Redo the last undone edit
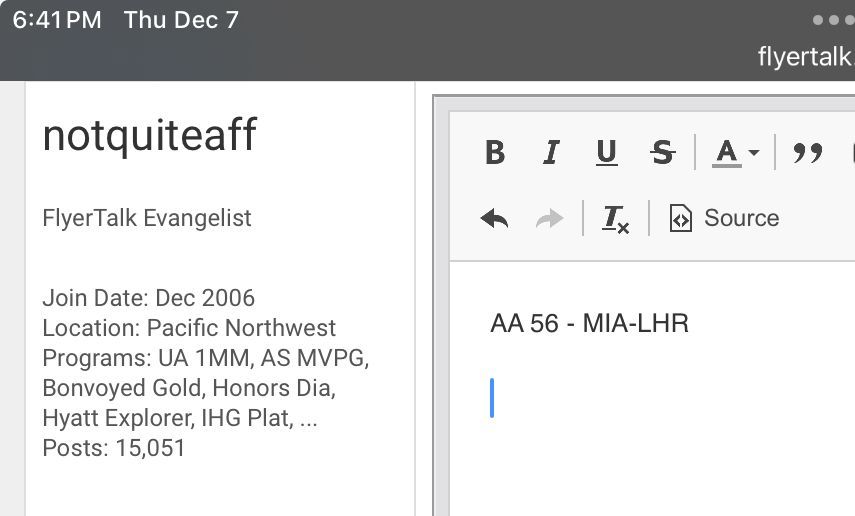The width and height of the screenshot is (855, 516). click(550, 219)
